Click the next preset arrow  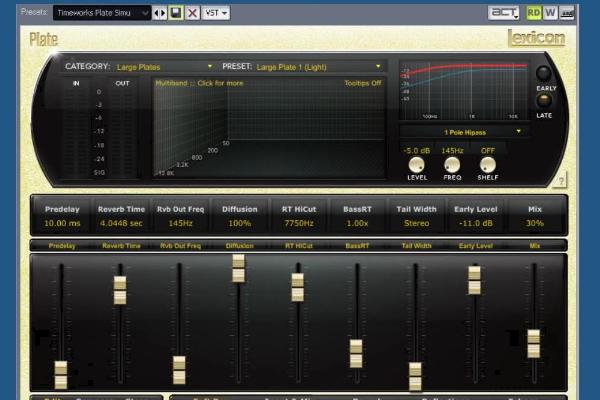point(163,13)
